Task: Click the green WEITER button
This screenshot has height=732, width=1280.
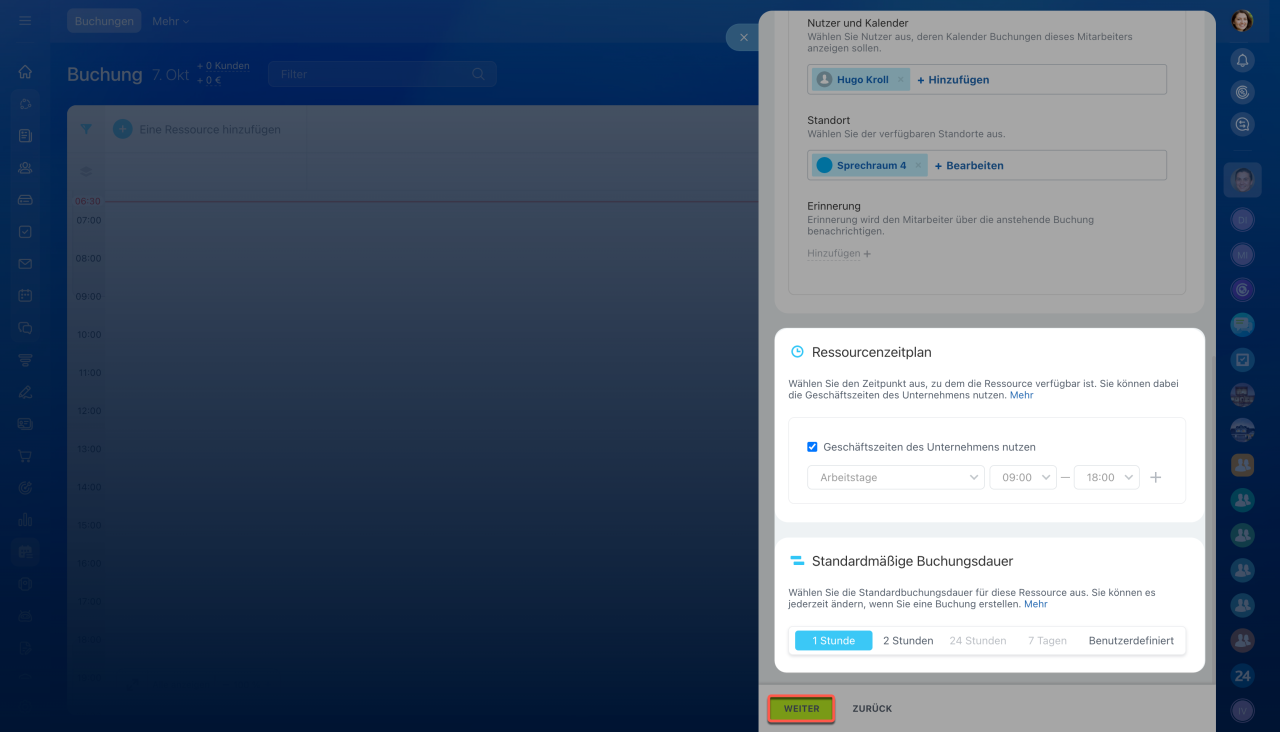Action: click(x=801, y=709)
